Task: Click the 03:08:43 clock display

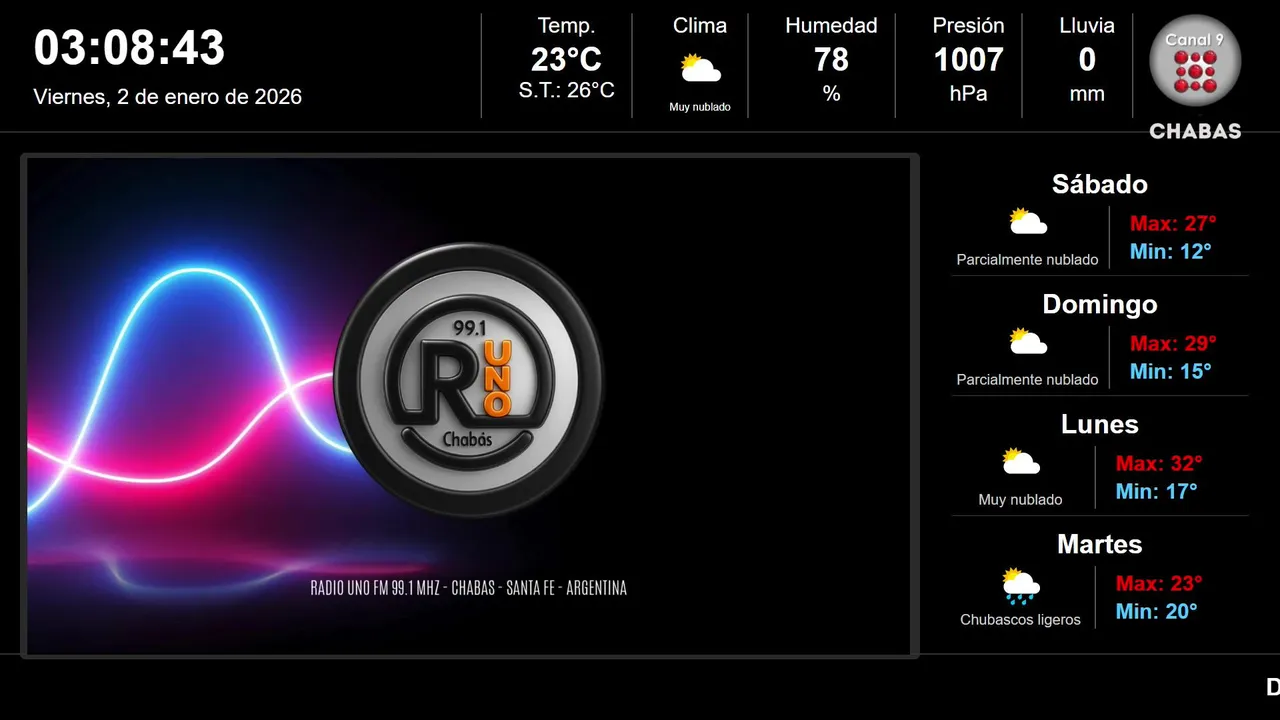Action: coord(130,48)
